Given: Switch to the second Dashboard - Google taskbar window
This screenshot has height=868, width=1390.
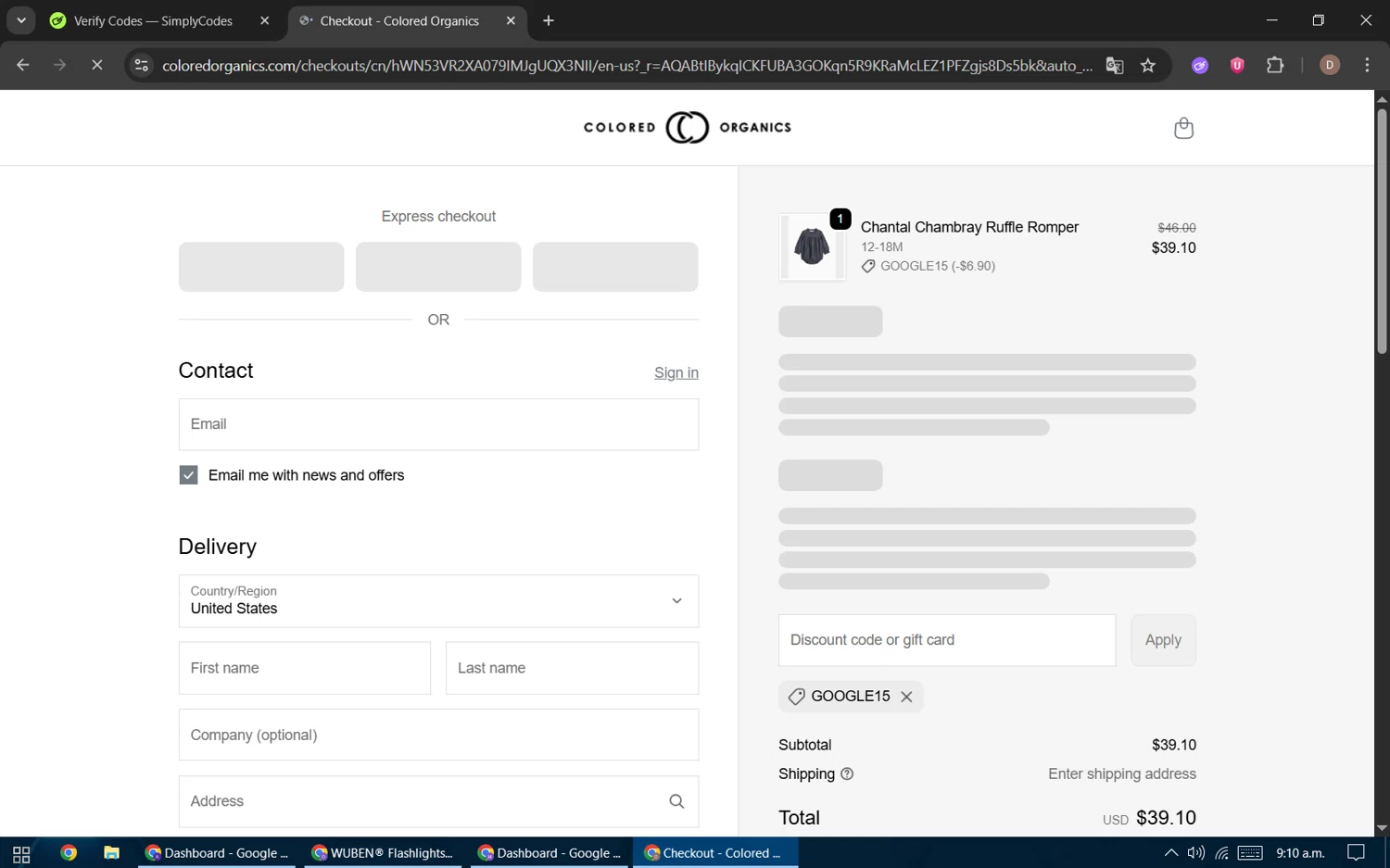Looking at the screenshot, I should coord(550,853).
